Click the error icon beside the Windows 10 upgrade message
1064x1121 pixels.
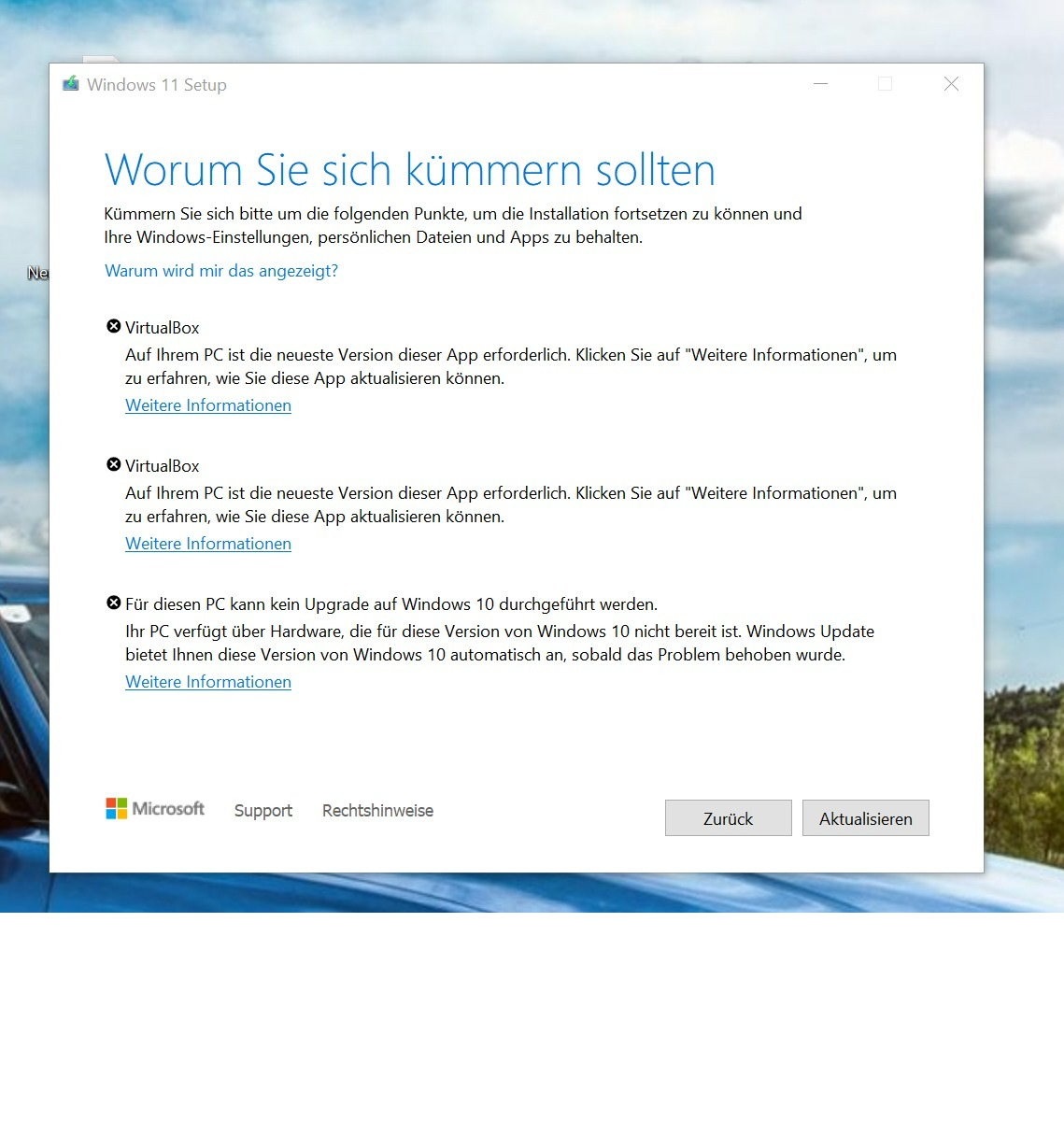(114, 603)
